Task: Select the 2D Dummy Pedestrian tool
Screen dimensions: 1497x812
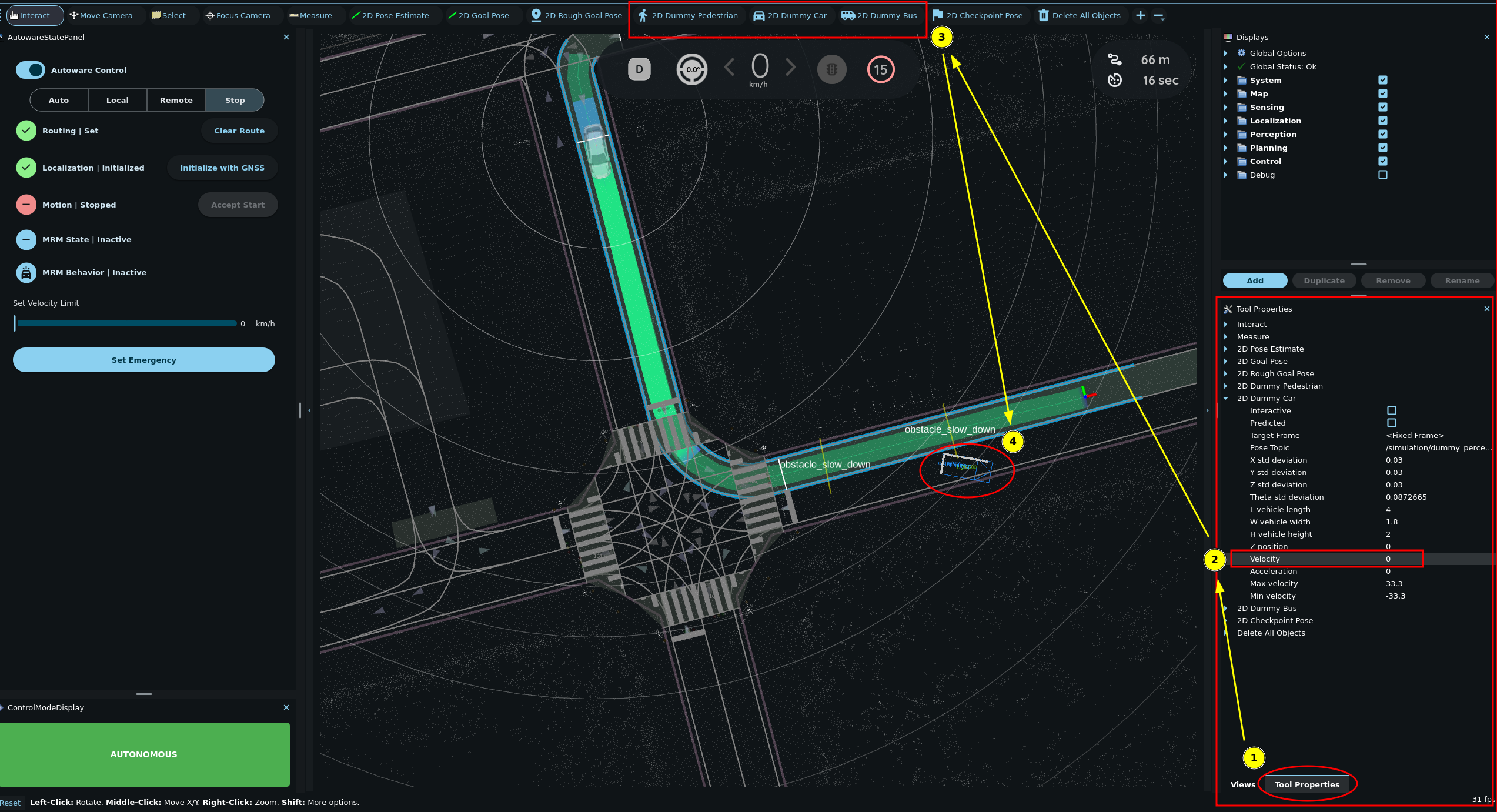Action: tap(688, 15)
